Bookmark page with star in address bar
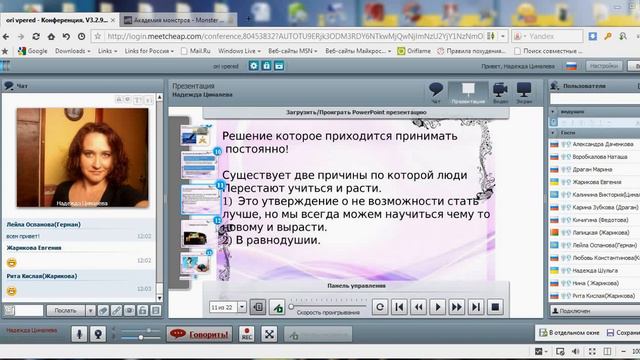This screenshot has height=360, width=640. (98, 36)
